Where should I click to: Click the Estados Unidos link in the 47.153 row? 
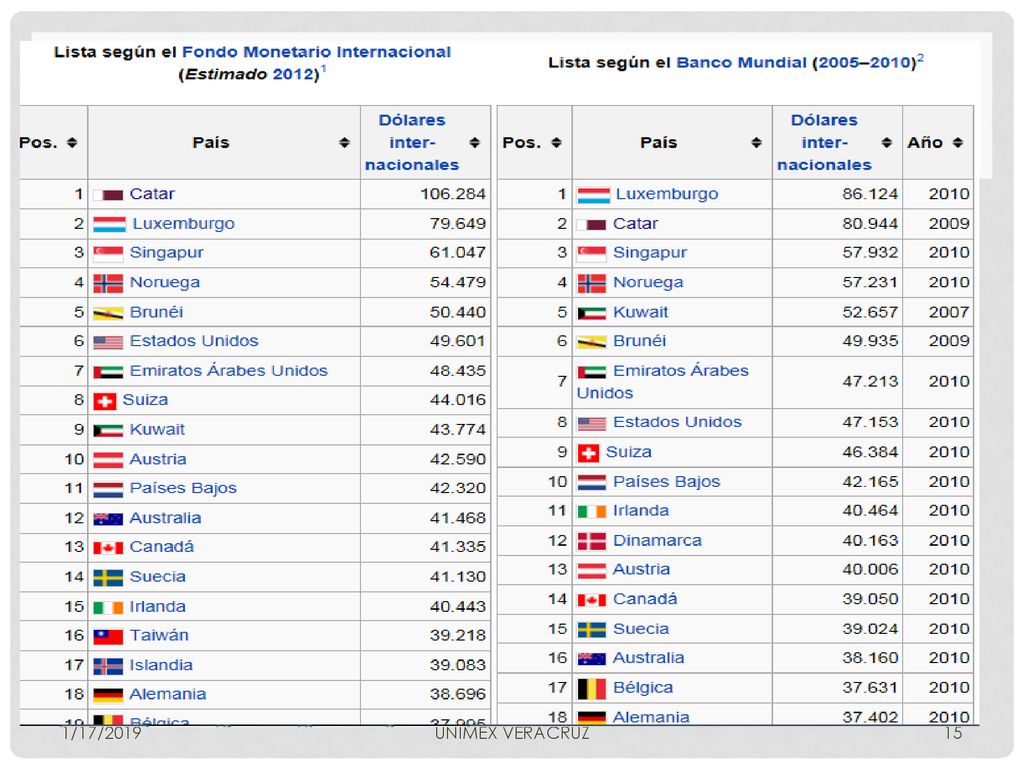pos(677,423)
